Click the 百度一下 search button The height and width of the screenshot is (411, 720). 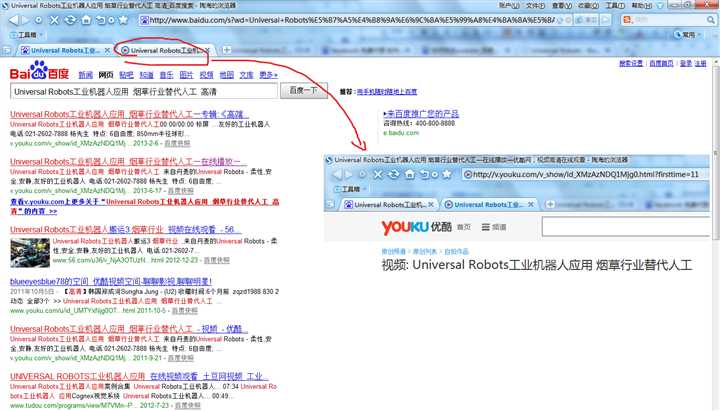coord(304,90)
